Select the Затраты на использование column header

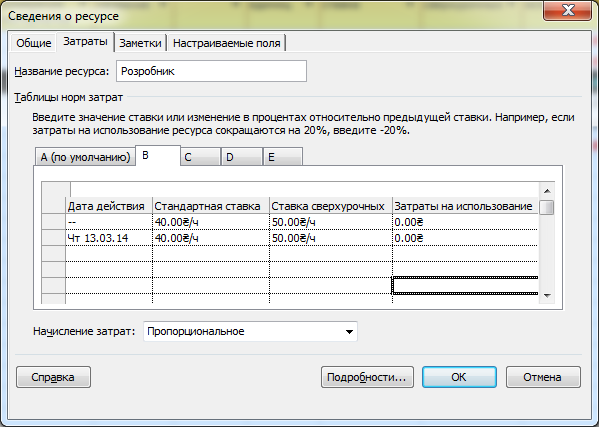(465, 206)
